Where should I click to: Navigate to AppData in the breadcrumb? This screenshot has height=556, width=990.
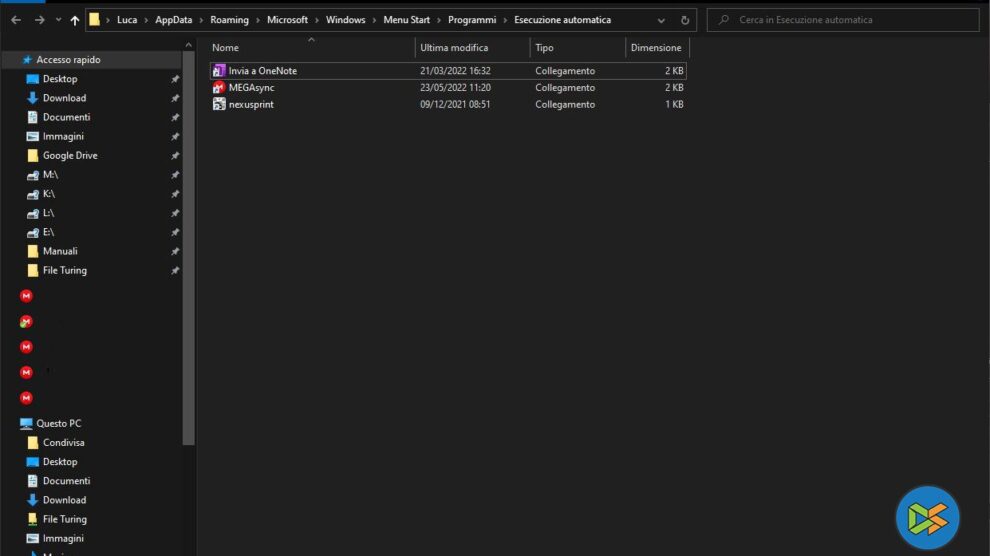pyautogui.click(x=174, y=20)
